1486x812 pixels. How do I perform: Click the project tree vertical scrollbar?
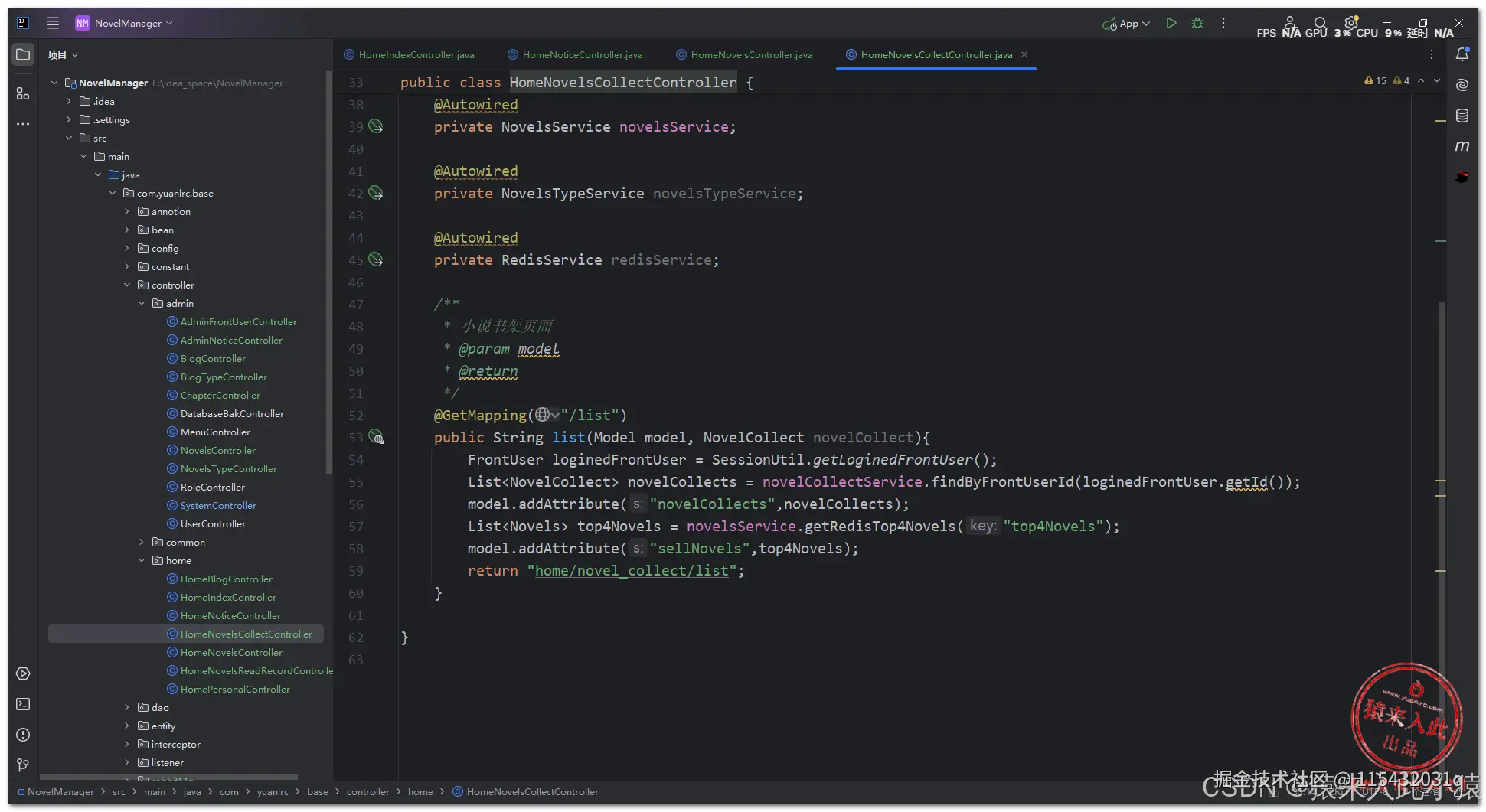click(x=329, y=272)
